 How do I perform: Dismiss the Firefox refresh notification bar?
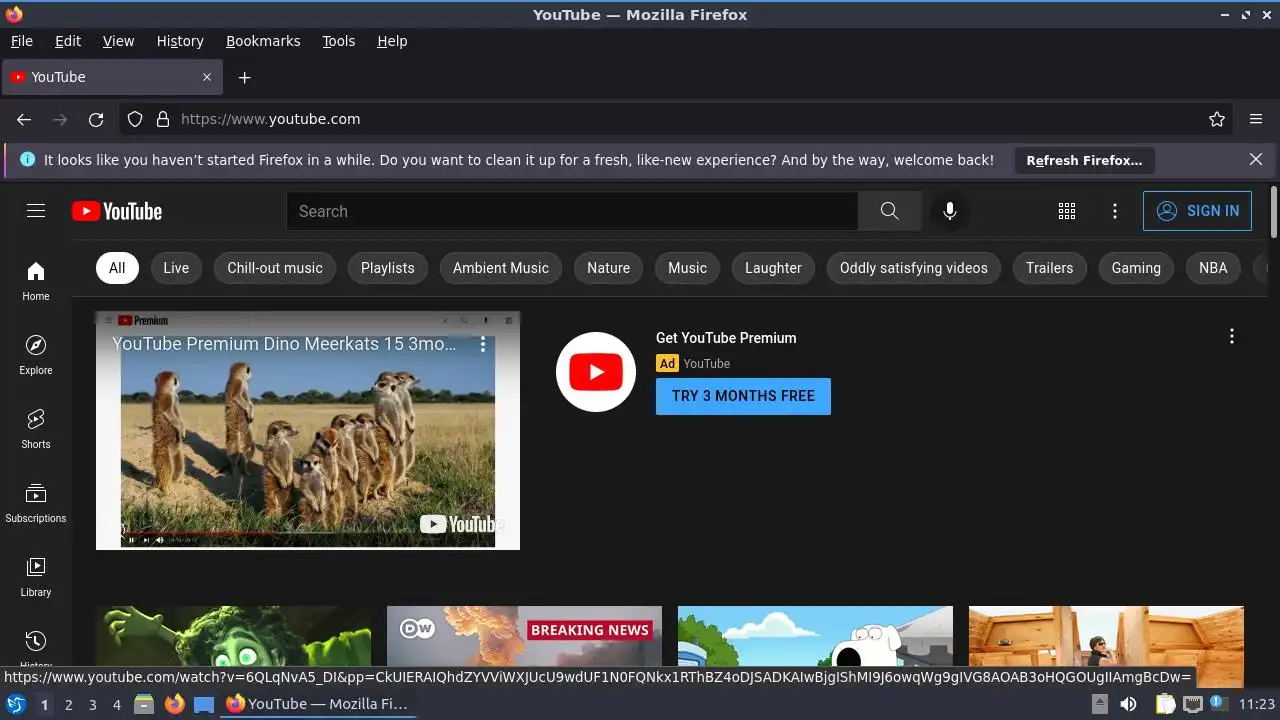(x=1256, y=160)
